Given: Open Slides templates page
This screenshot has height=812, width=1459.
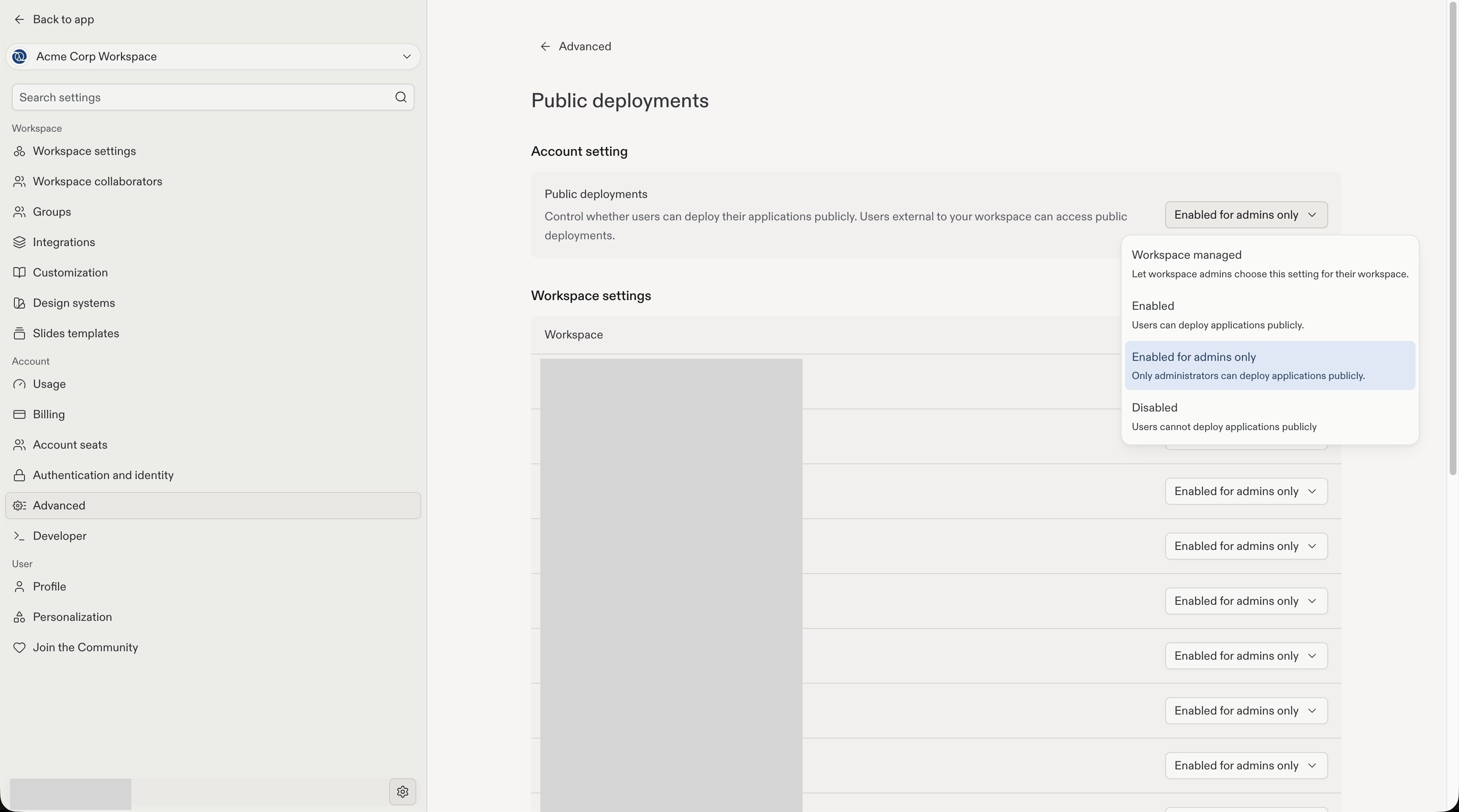Looking at the screenshot, I should pyautogui.click(x=213, y=333).
